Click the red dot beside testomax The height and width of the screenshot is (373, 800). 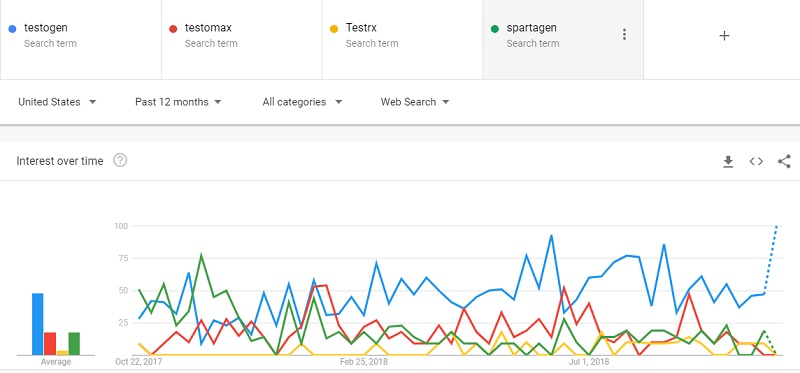173,29
